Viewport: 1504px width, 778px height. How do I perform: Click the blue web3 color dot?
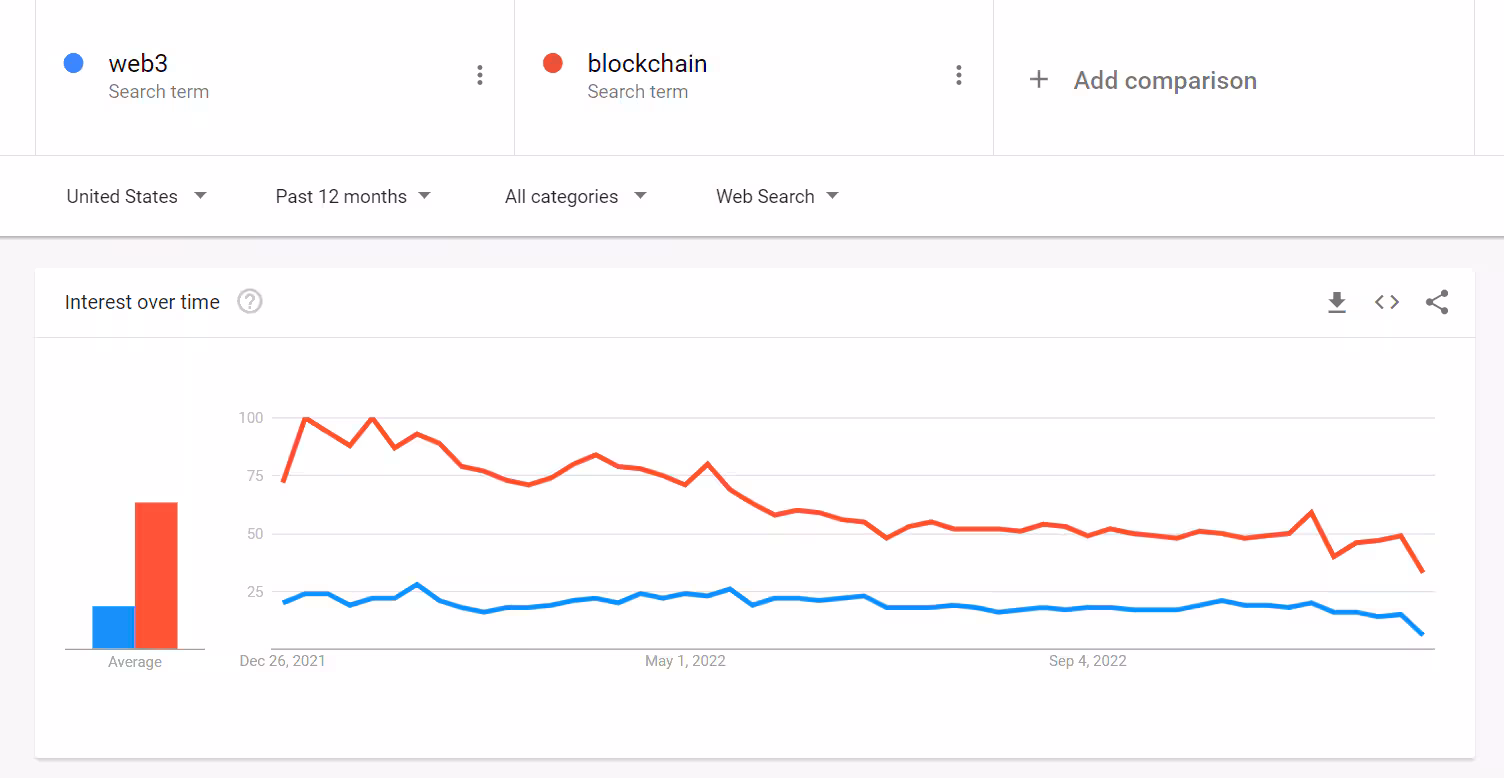click(73, 63)
